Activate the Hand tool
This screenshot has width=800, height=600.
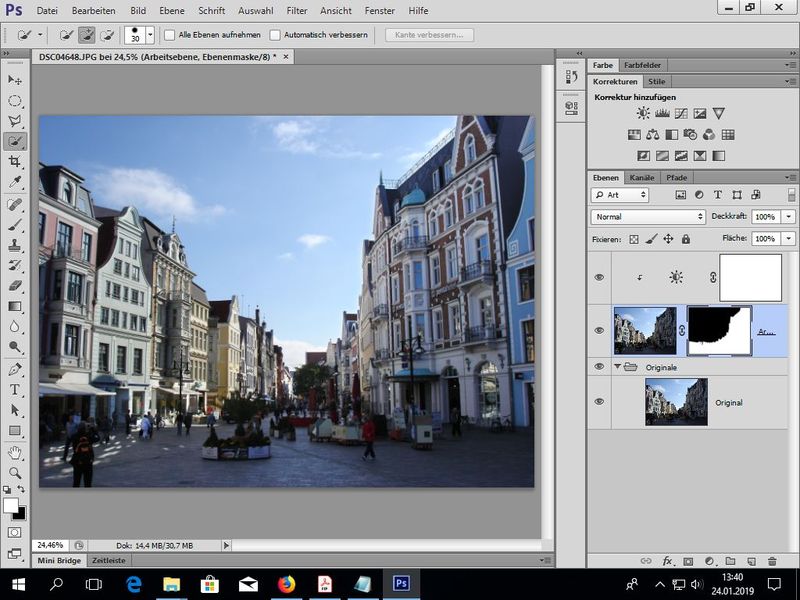click(x=15, y=452)
